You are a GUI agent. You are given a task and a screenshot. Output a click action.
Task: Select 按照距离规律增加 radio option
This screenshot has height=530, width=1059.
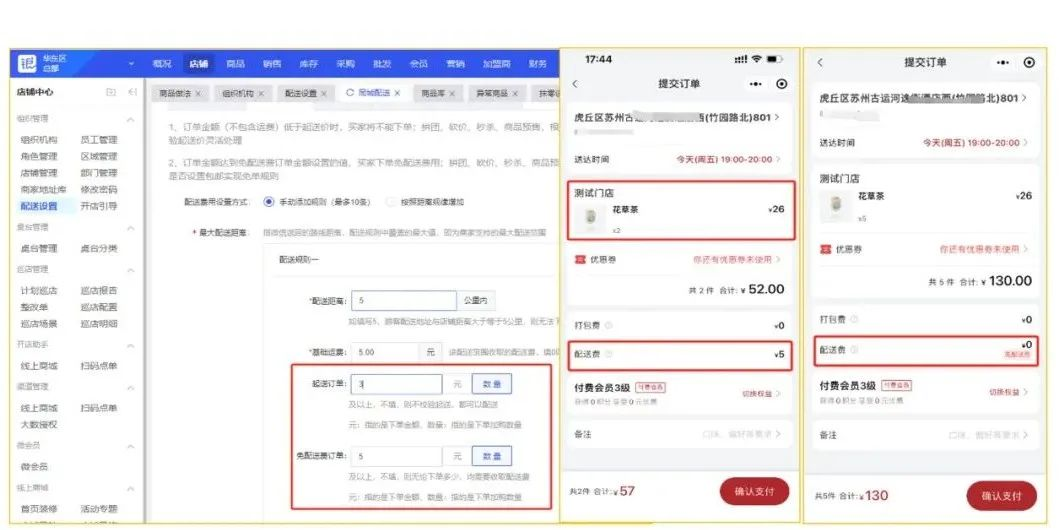coord(391,201)
